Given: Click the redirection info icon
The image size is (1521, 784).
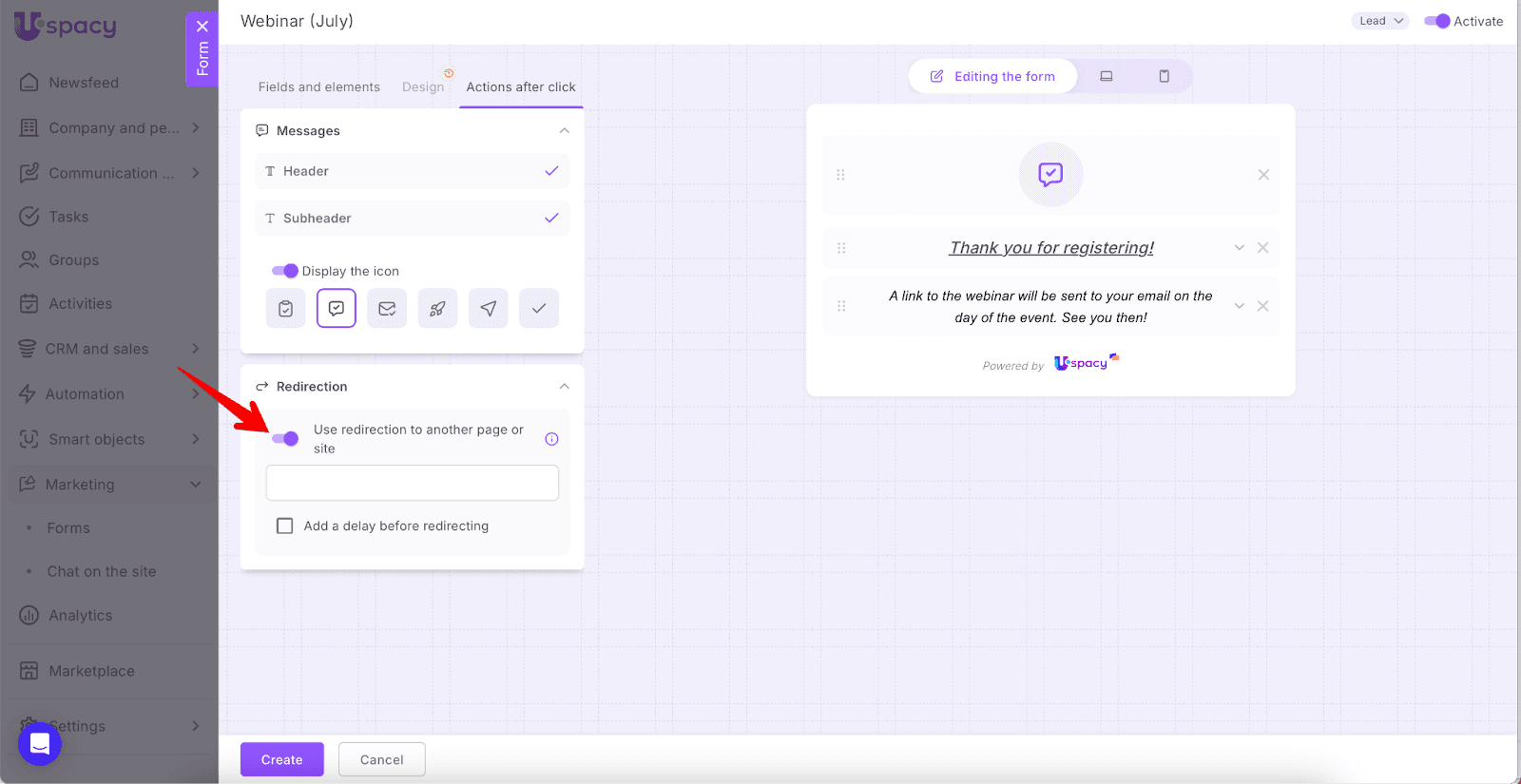Looking at the screenshot, I should coord(551,439).
